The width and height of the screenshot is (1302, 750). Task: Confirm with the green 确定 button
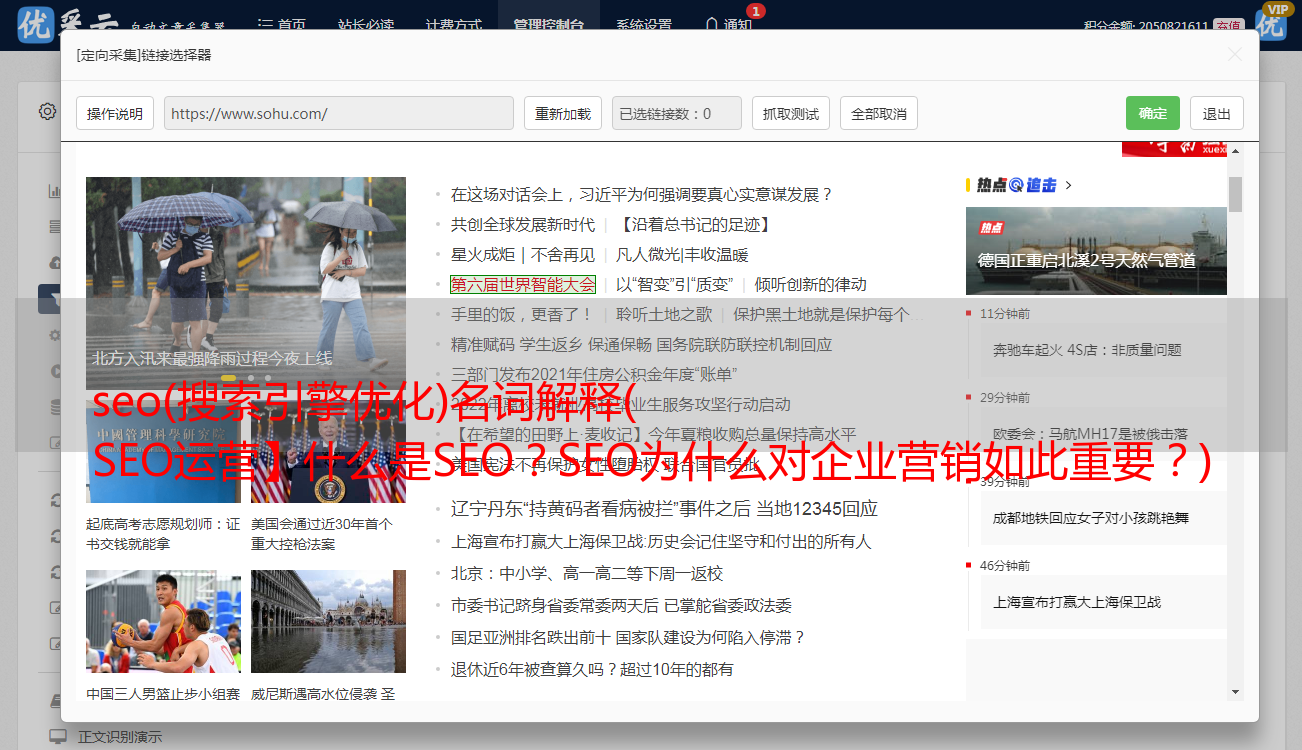(1153, 113)
